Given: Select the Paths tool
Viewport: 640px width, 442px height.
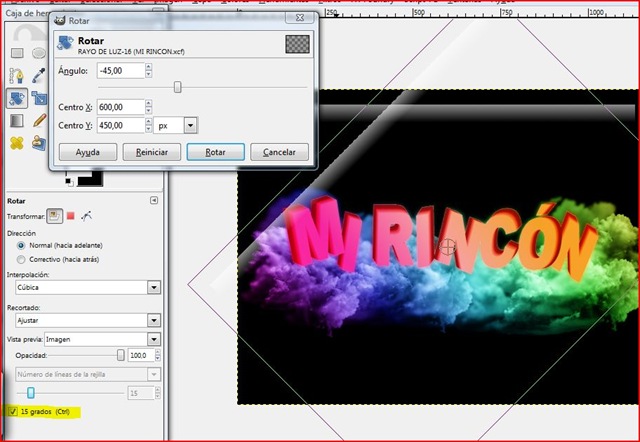Looking at the screenshot, I should (17, 75).
